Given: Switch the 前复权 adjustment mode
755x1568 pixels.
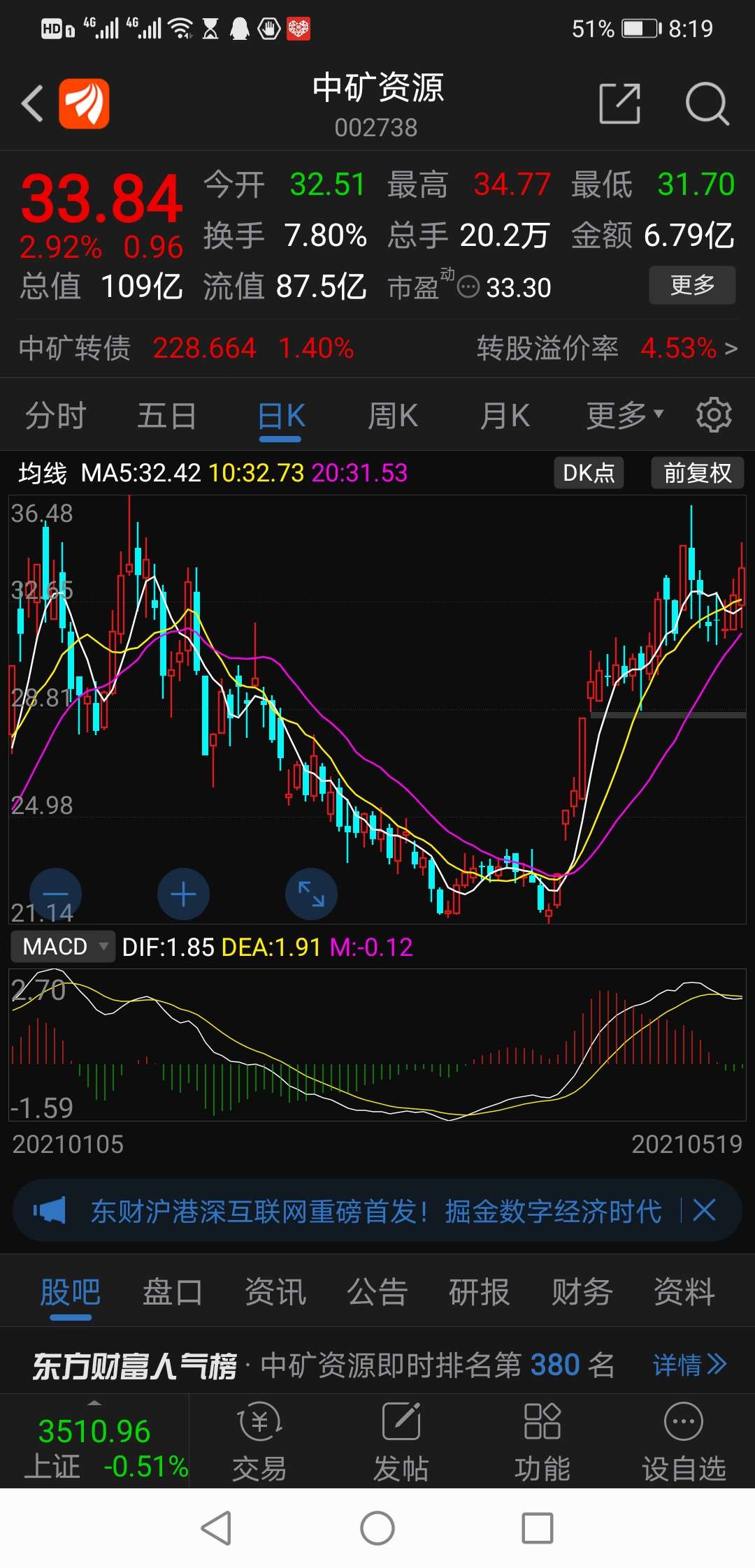Looking at the screenshot, I should point(697,473).
